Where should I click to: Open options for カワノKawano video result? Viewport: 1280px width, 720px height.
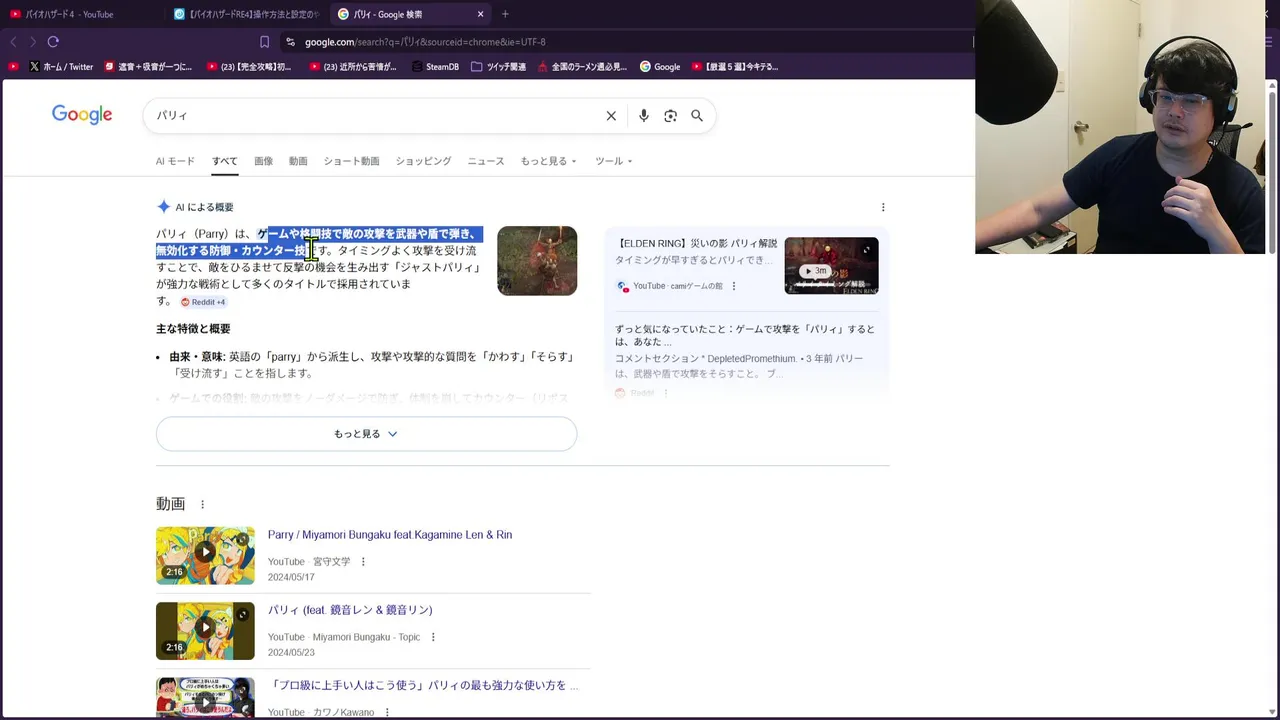pyautogui.click(x=387, y=712)
